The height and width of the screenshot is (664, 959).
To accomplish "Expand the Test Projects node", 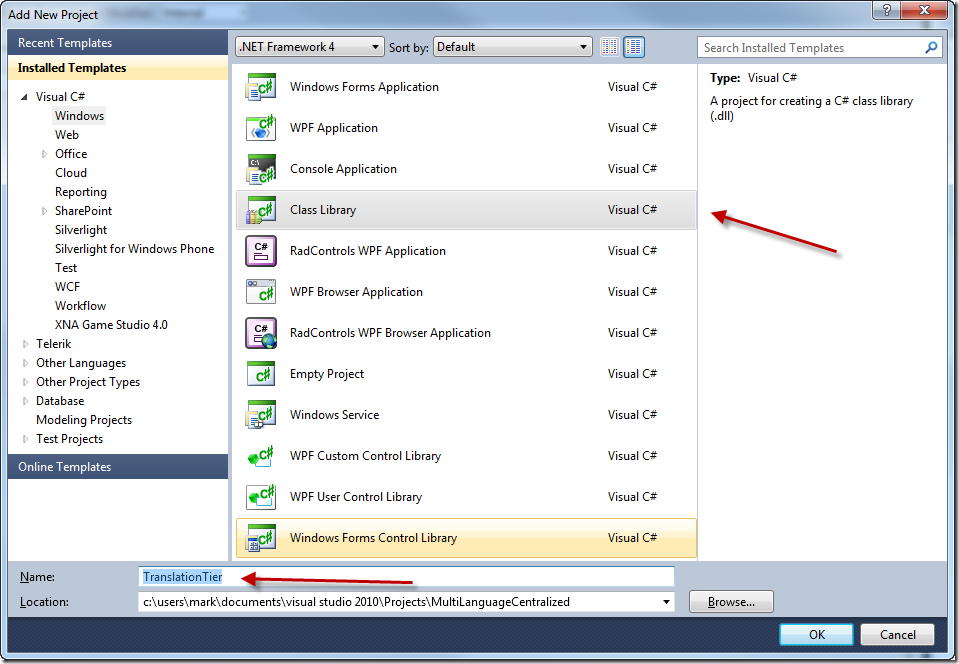I will coord(25,439).
